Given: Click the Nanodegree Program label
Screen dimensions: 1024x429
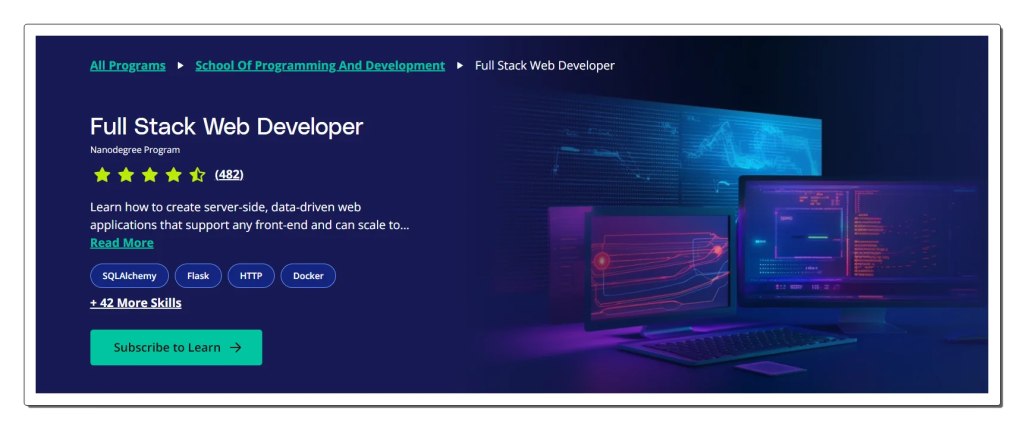Looking at the screenshot, I should [135, 150].
